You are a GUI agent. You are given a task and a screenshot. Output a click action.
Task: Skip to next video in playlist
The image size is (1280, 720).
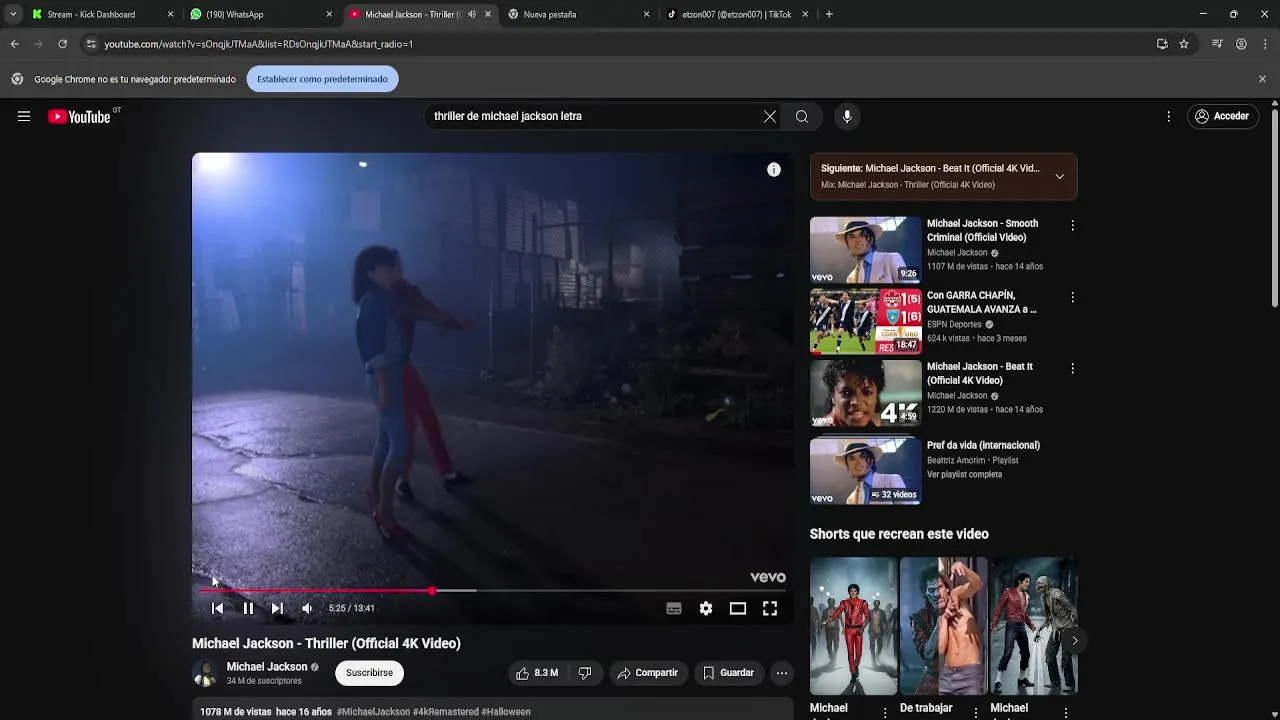tap(277, 608)
